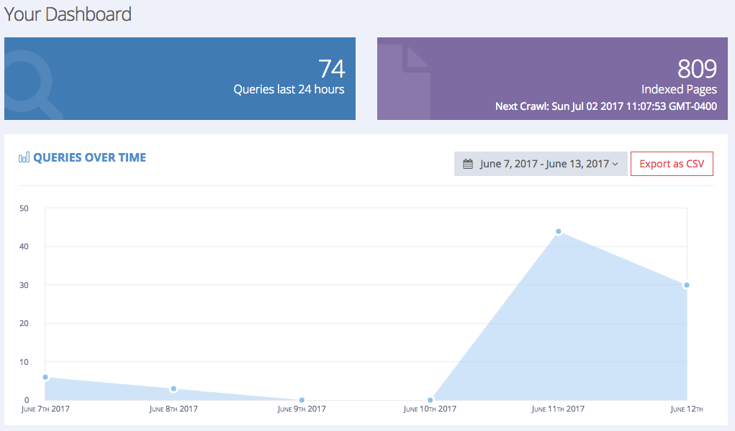Click the Queries Over Time heading

(89, 158)
